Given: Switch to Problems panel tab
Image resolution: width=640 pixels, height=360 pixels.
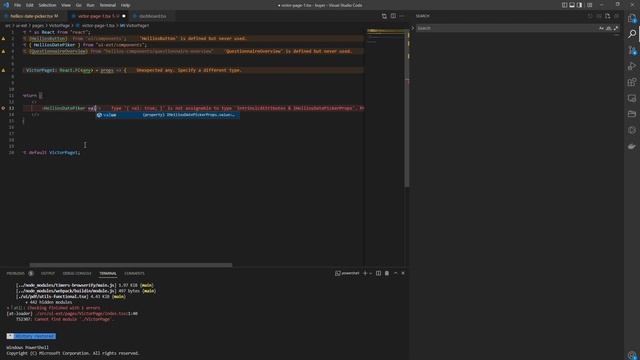Looking at the screenshot, I should (x=16, y=273).
